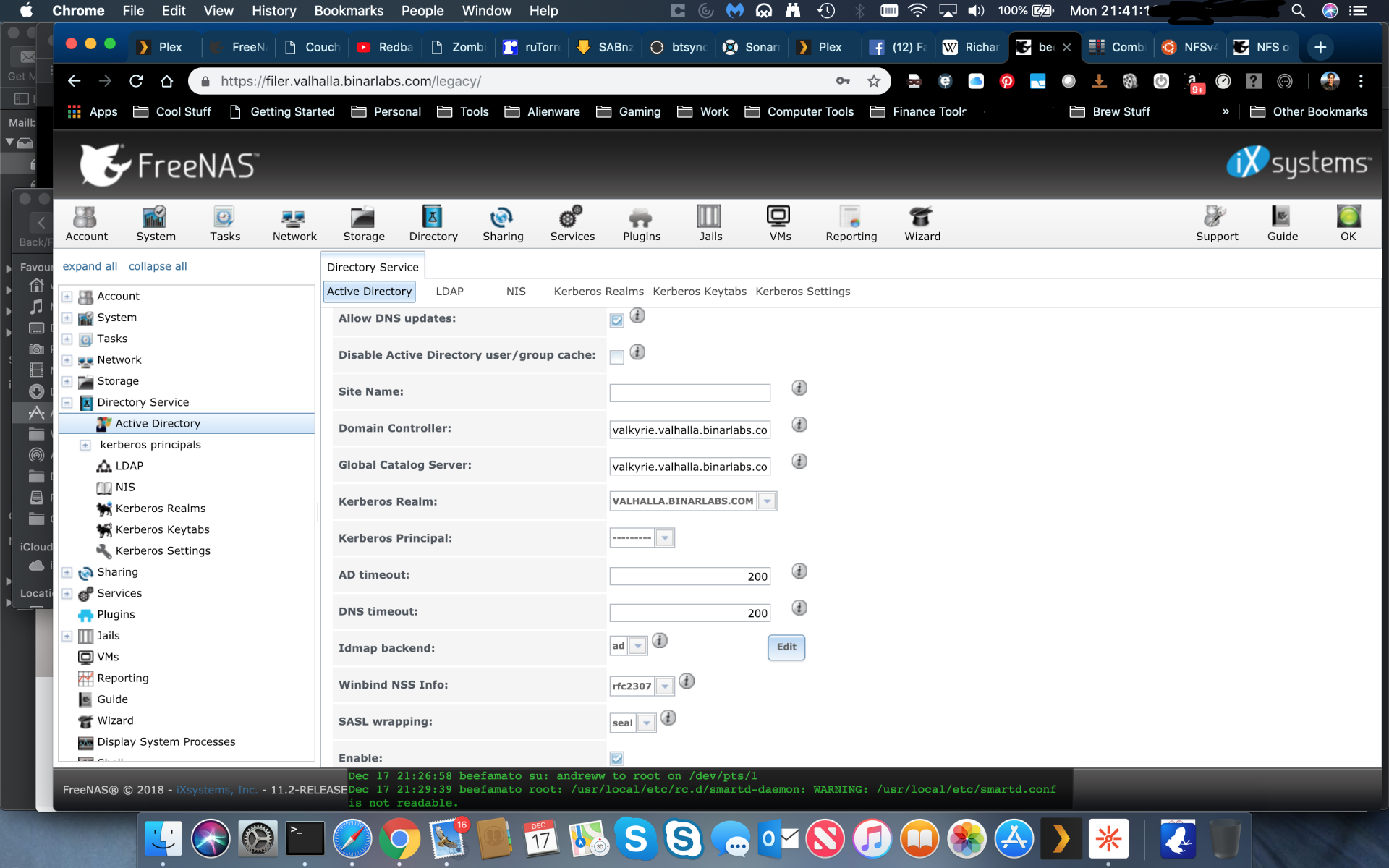Show info for Domain Controller field

click(x=799, y=425)
